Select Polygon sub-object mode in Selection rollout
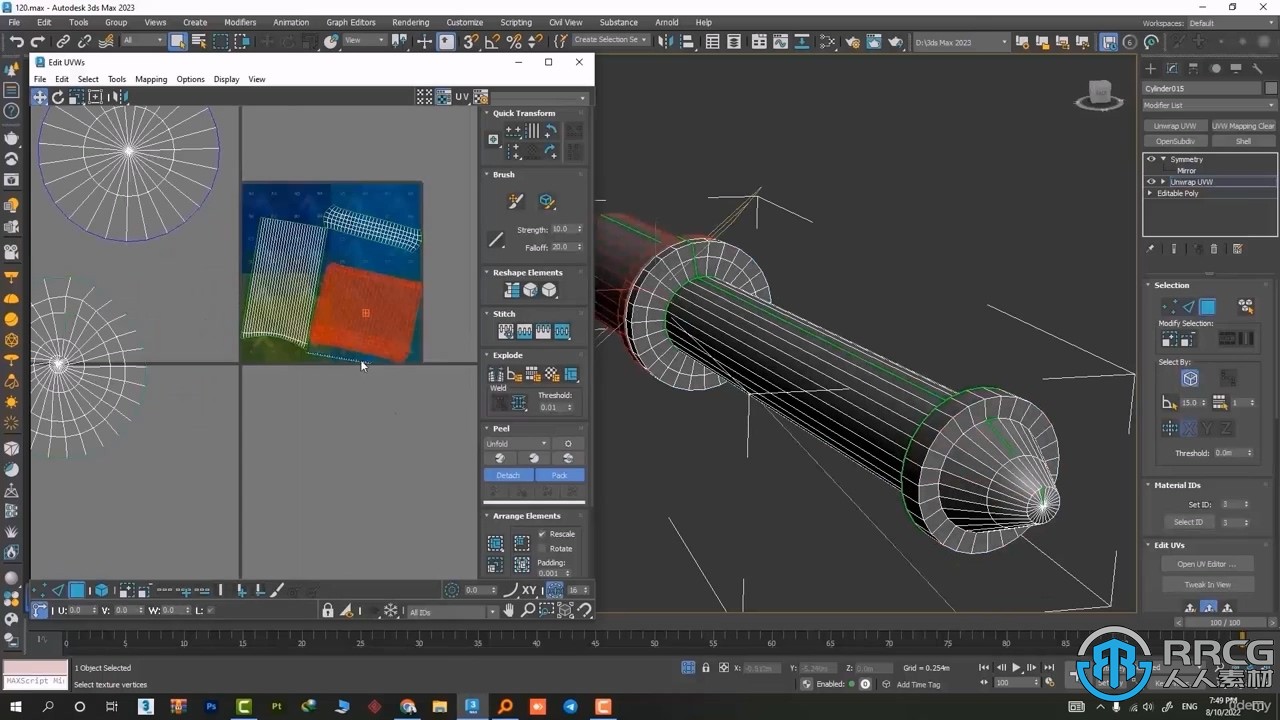The height and width of the screenshot is (720, 1280). [x=1208, y=307]
